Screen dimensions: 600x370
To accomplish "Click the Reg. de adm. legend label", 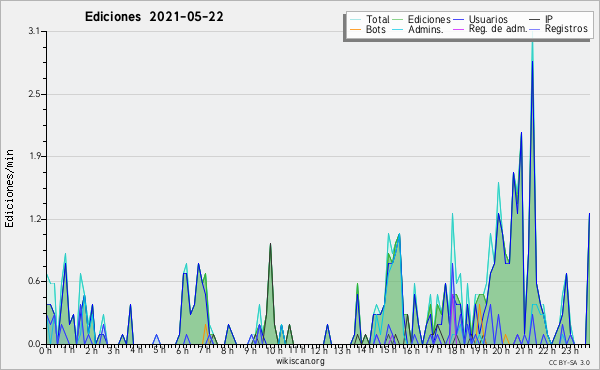I will coord(498,29).
